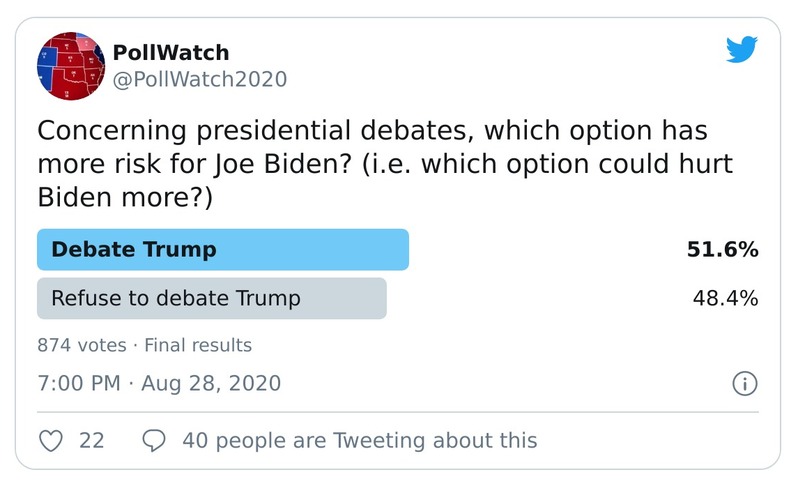Image resolution: width=798 pixels, height=486 pixels.
Task: Click the PollWatch display name
Action: click(171, 52)
